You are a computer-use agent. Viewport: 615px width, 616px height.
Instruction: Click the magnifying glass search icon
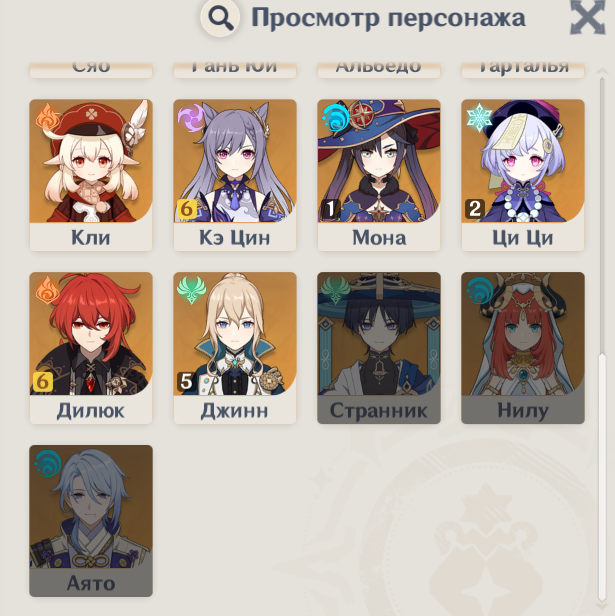tap(220, 18)
